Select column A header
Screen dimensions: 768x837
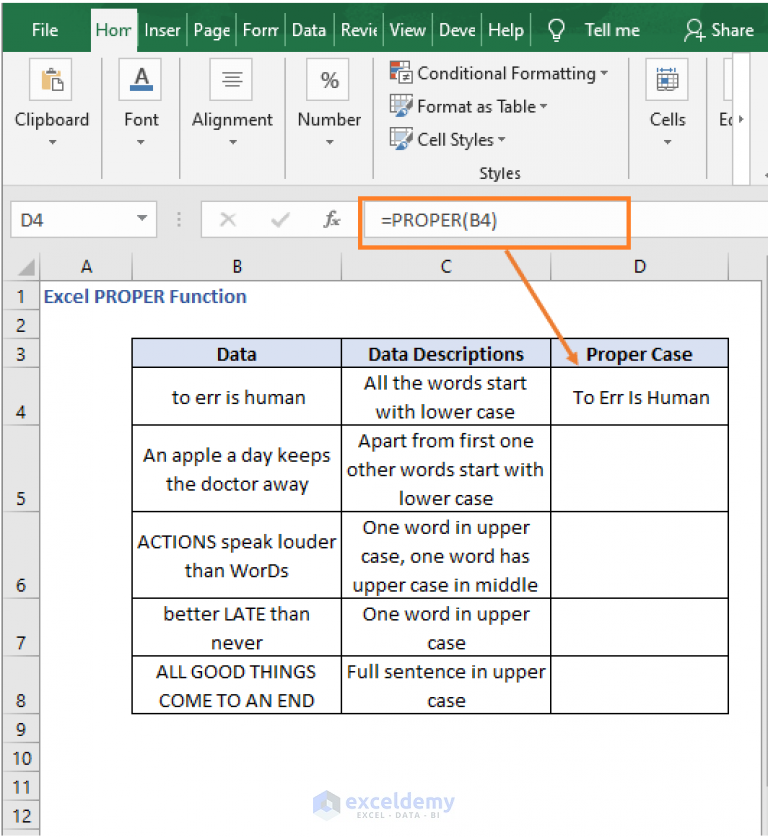coord(86,266)
